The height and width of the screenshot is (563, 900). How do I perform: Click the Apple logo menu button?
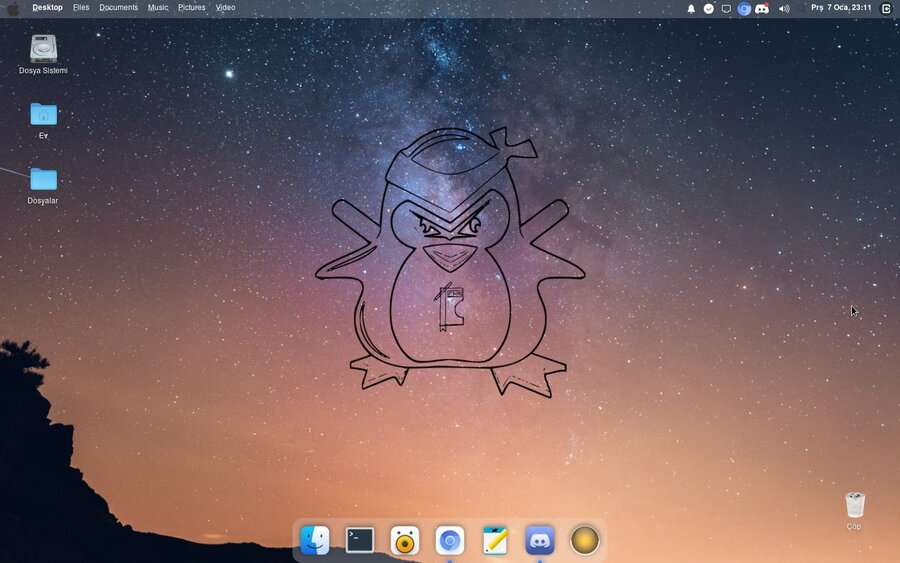tap(13, 9)
